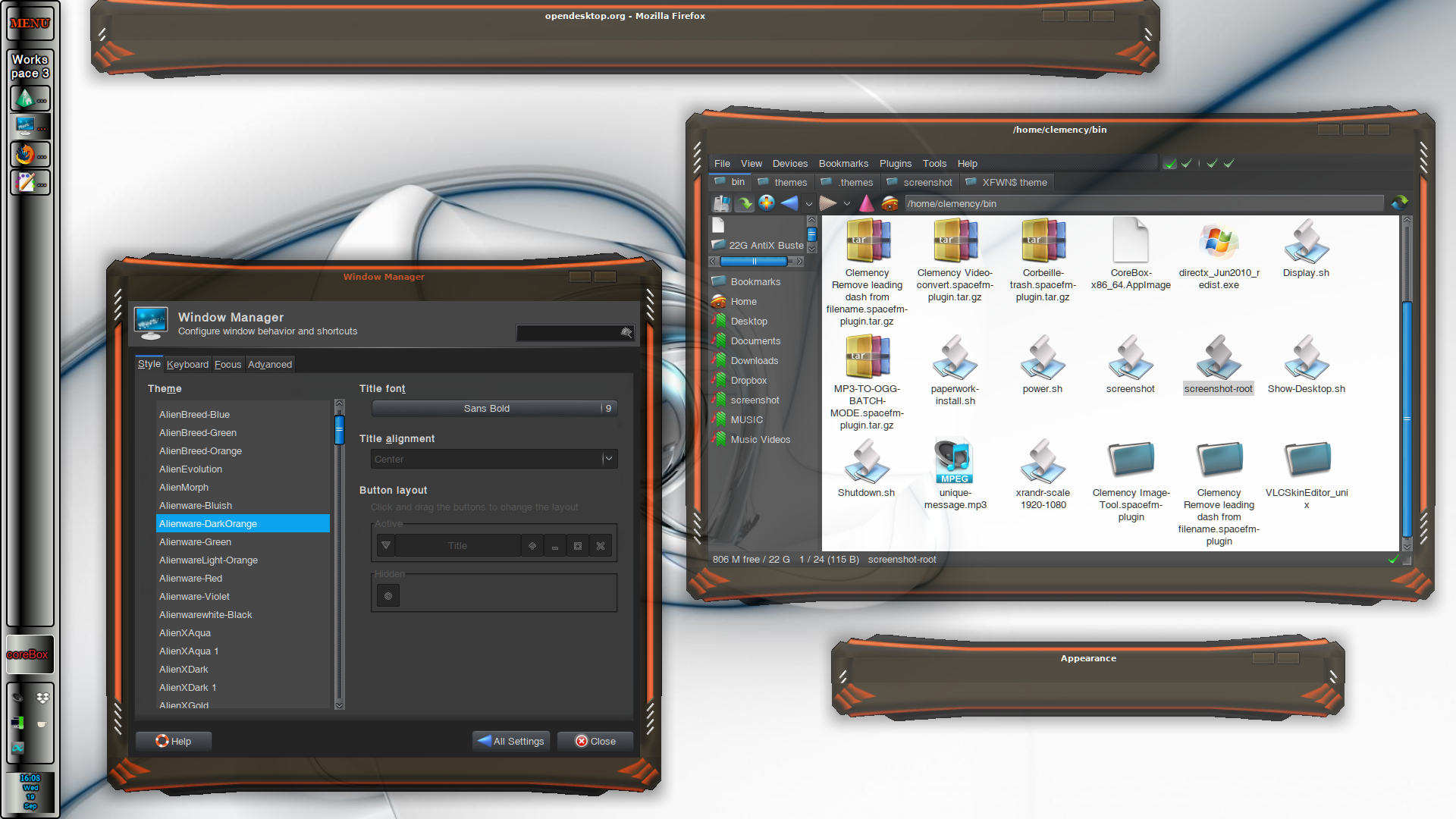Go to parent directory with the pink cone icon

tap(867, 203)
